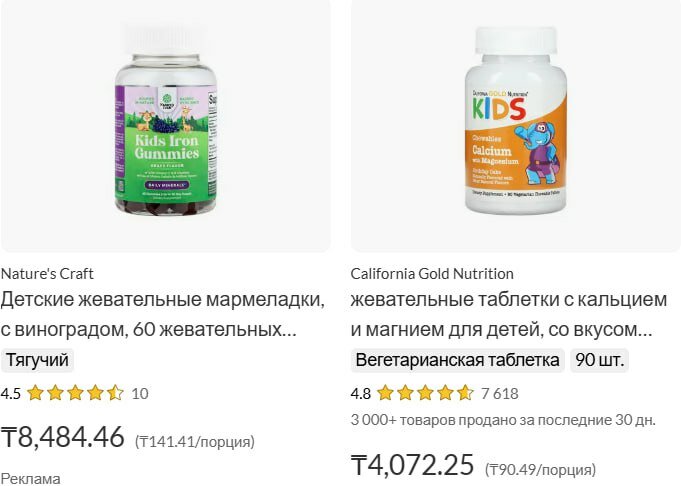The height and width of the screenshot is (486, 681).
Task: Click the 3 000+ товаров продано text
Action: (x=503, y=420)
